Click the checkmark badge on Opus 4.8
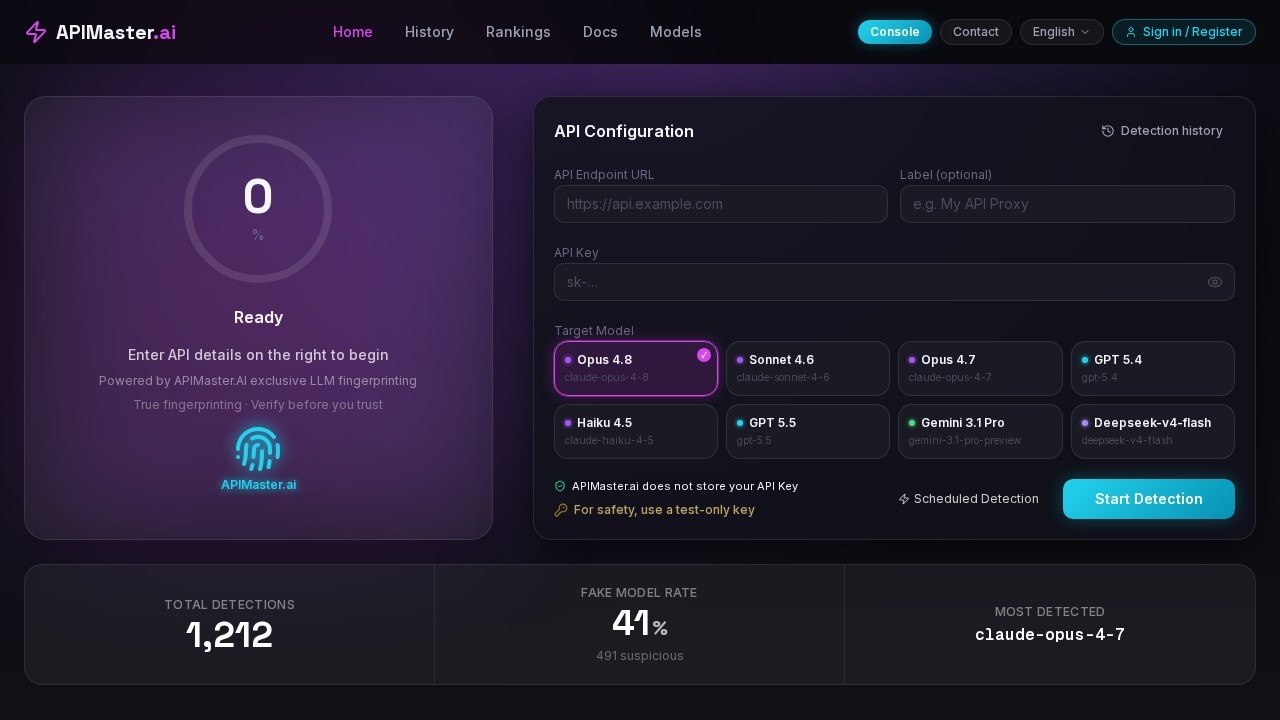The height and width of the screenshot is (720, 1280). (x=704, y=355)
